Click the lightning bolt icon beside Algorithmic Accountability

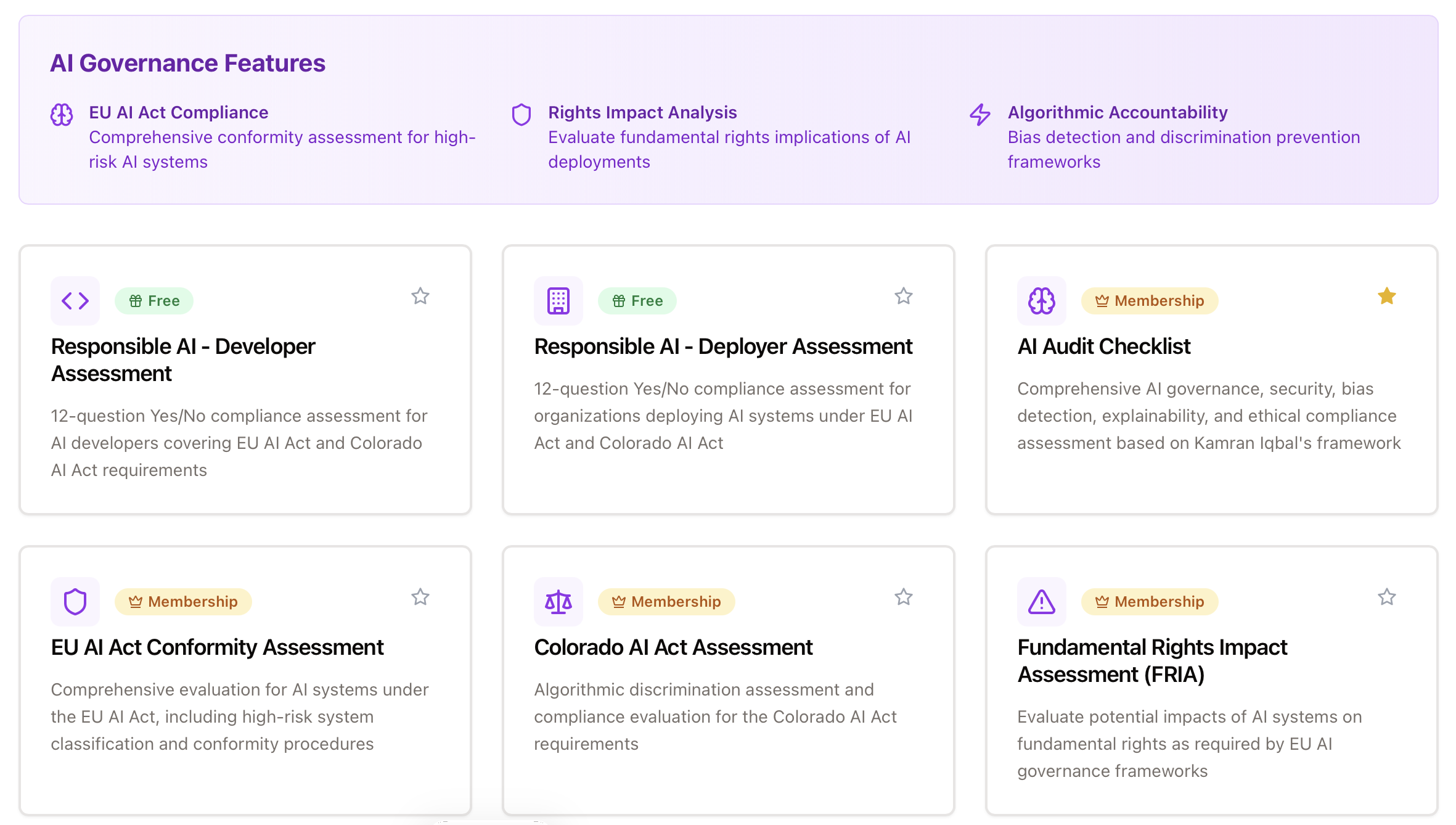[980, 115]
